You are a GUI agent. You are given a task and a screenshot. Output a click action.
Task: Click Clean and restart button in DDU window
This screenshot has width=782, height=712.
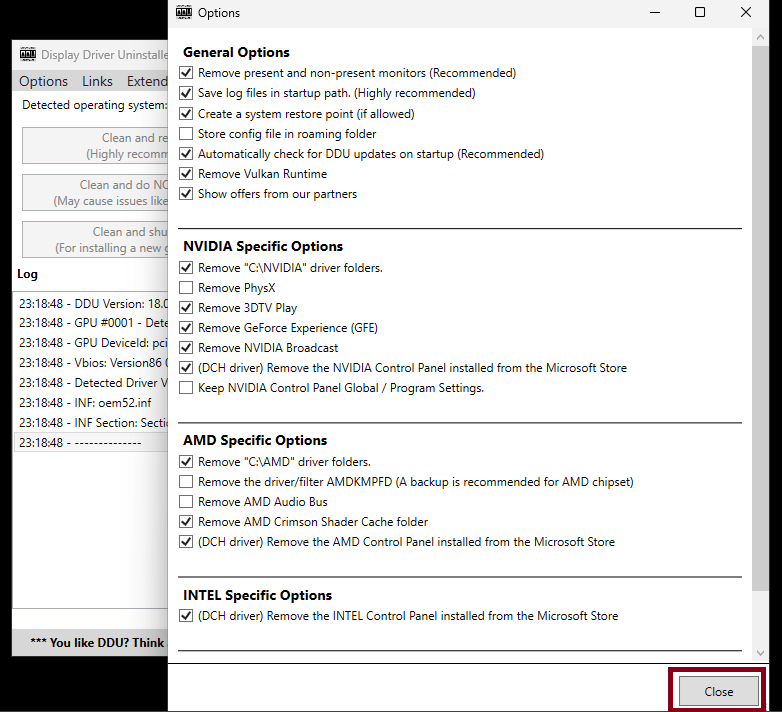pos(95,146)
